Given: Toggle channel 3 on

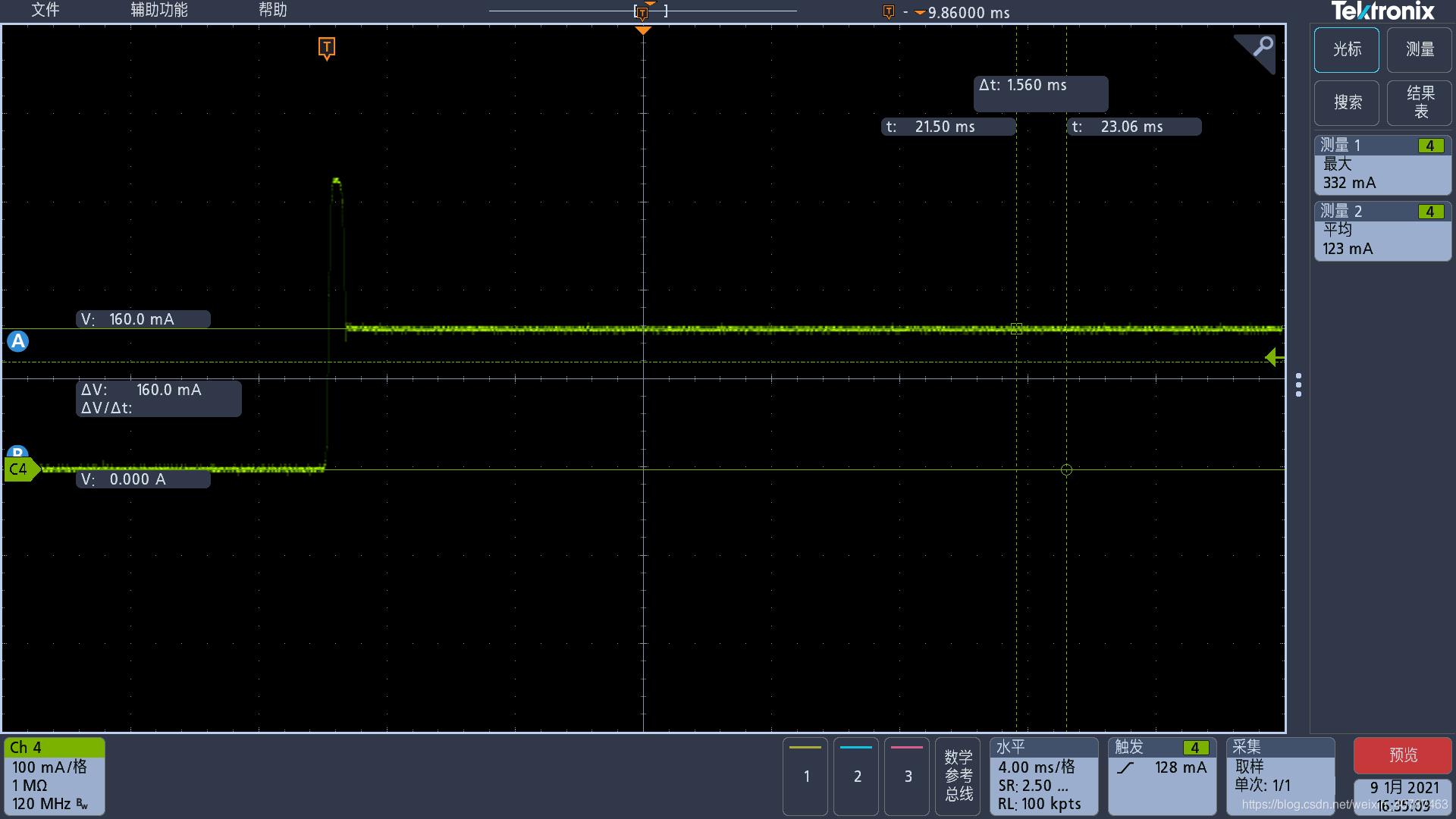Looking at the screenshot, I should (x=907, y=775).
